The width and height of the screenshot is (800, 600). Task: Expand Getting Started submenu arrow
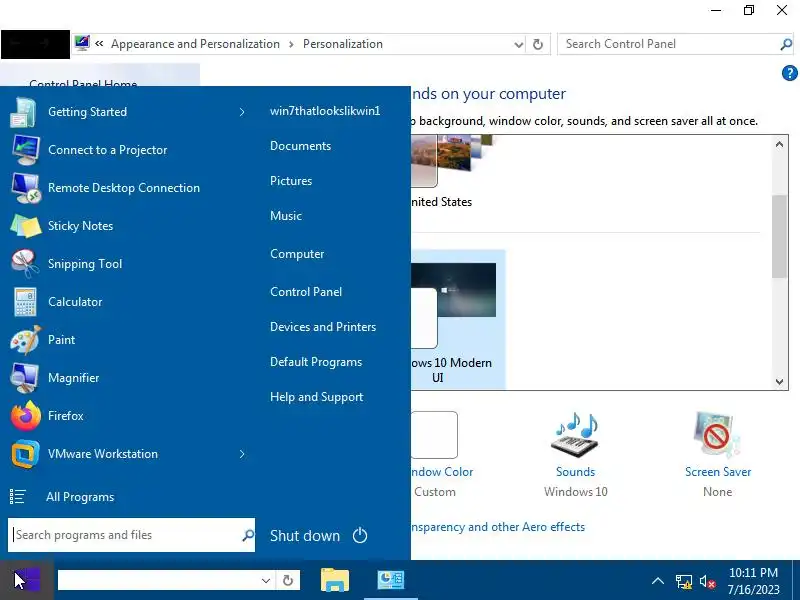click(242, 112)
